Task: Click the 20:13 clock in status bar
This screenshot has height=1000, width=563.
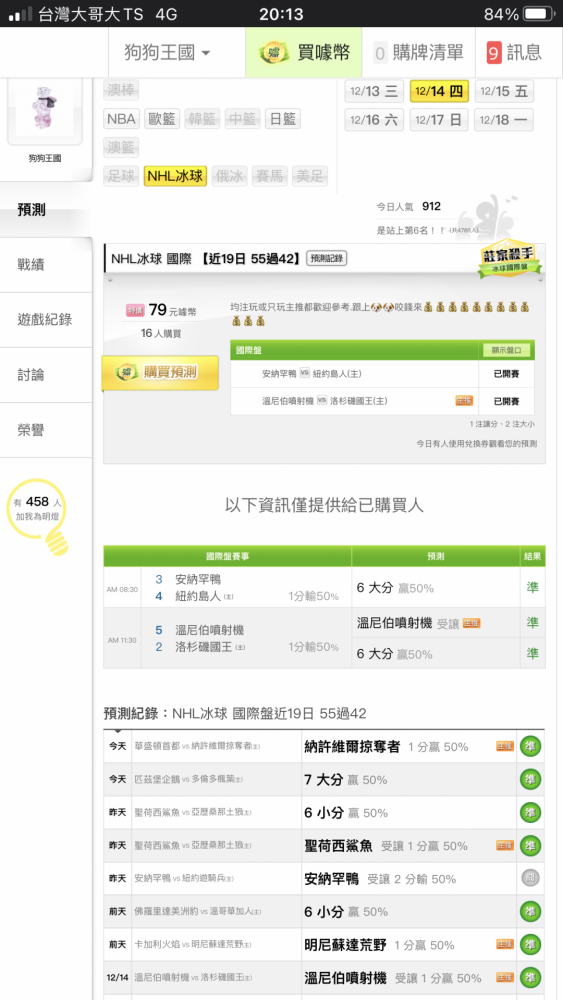Action: point(281,14)
